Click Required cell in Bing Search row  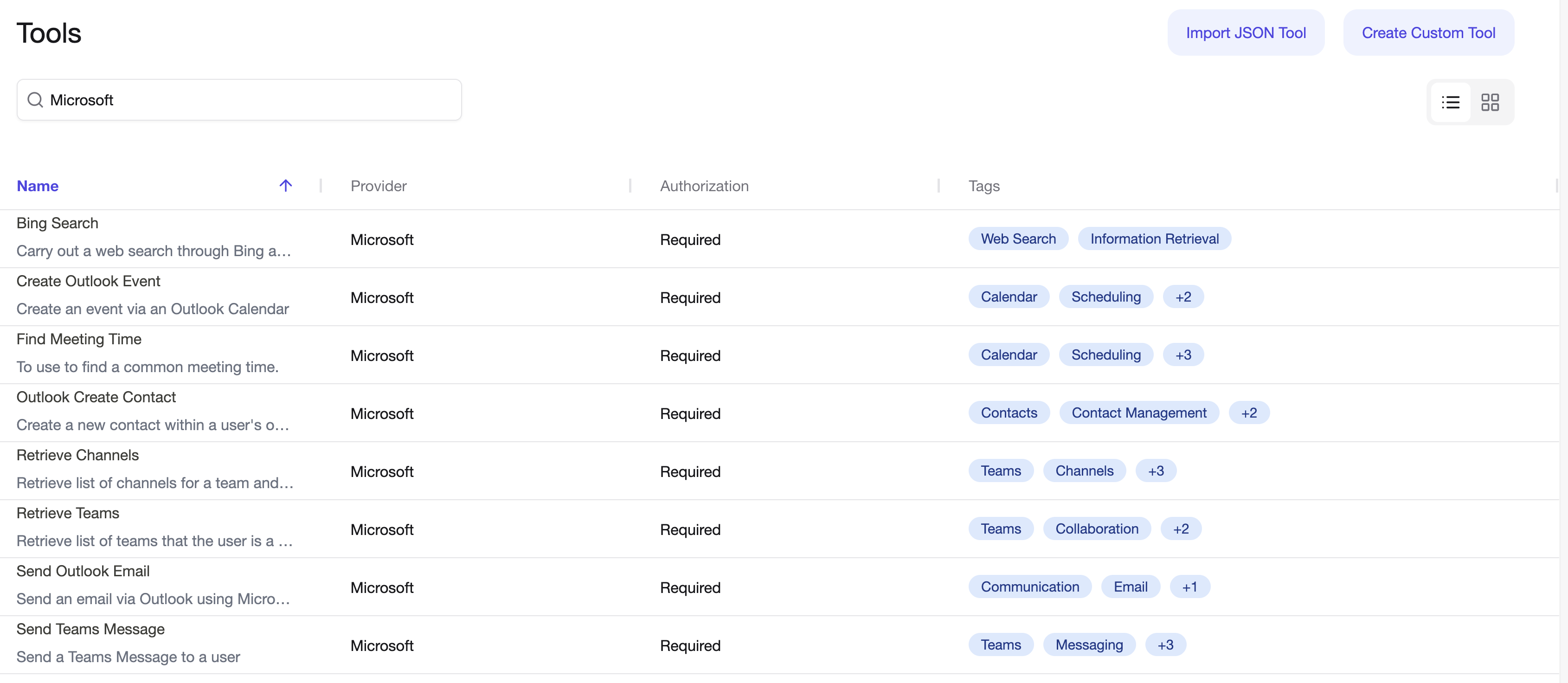coord(690,240)
